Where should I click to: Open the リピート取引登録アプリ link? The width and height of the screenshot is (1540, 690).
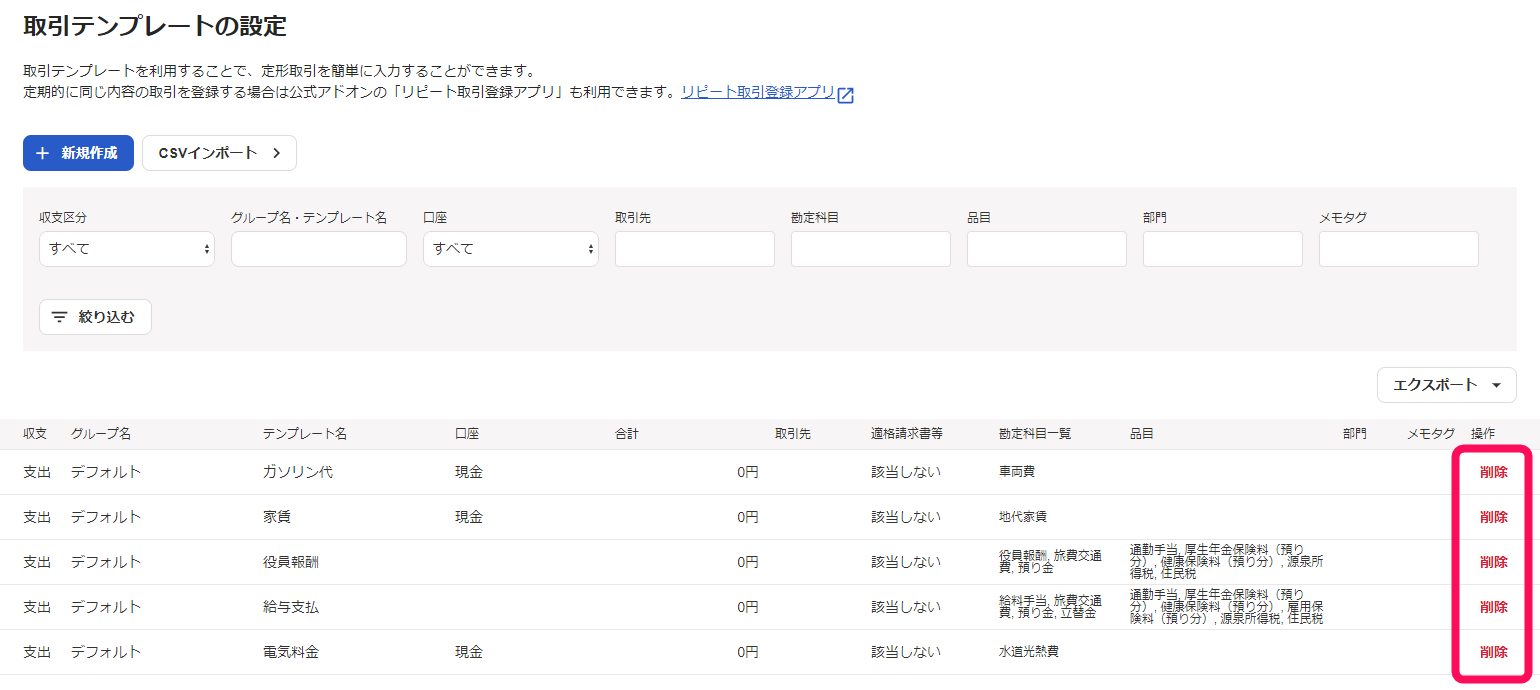tap(758, 92)
